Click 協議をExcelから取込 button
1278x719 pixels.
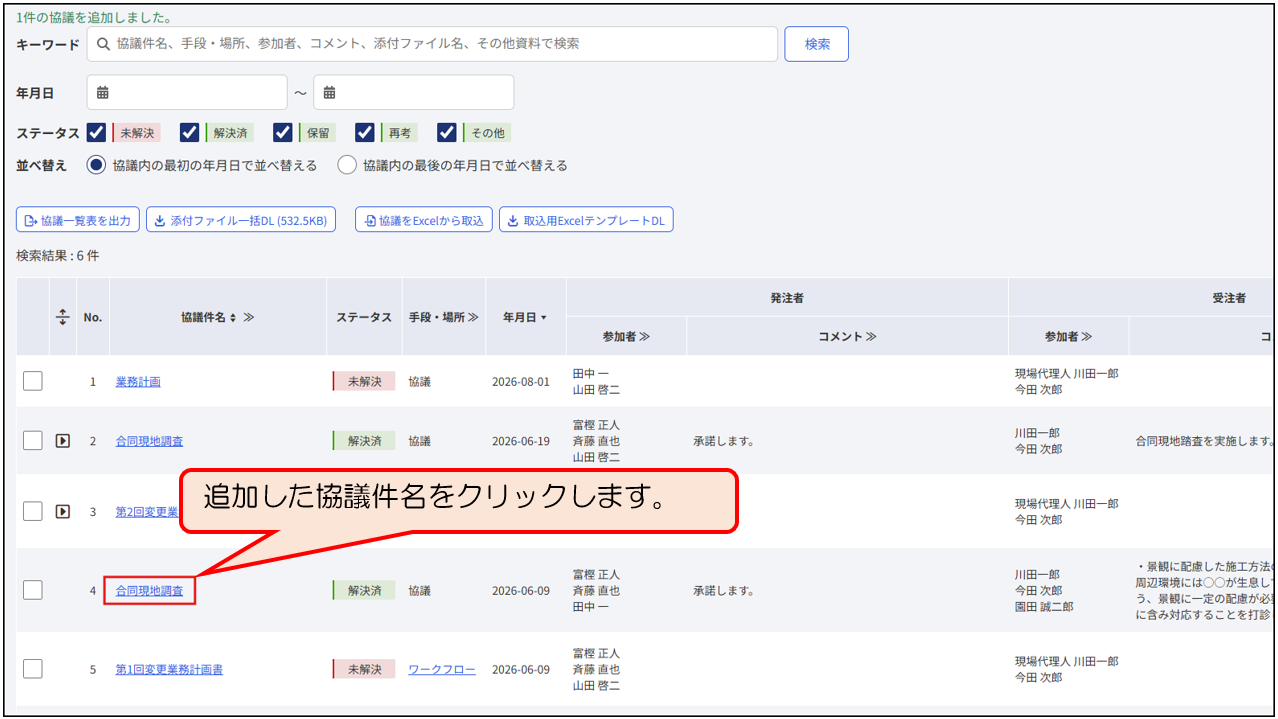click(x=424, y=220)
